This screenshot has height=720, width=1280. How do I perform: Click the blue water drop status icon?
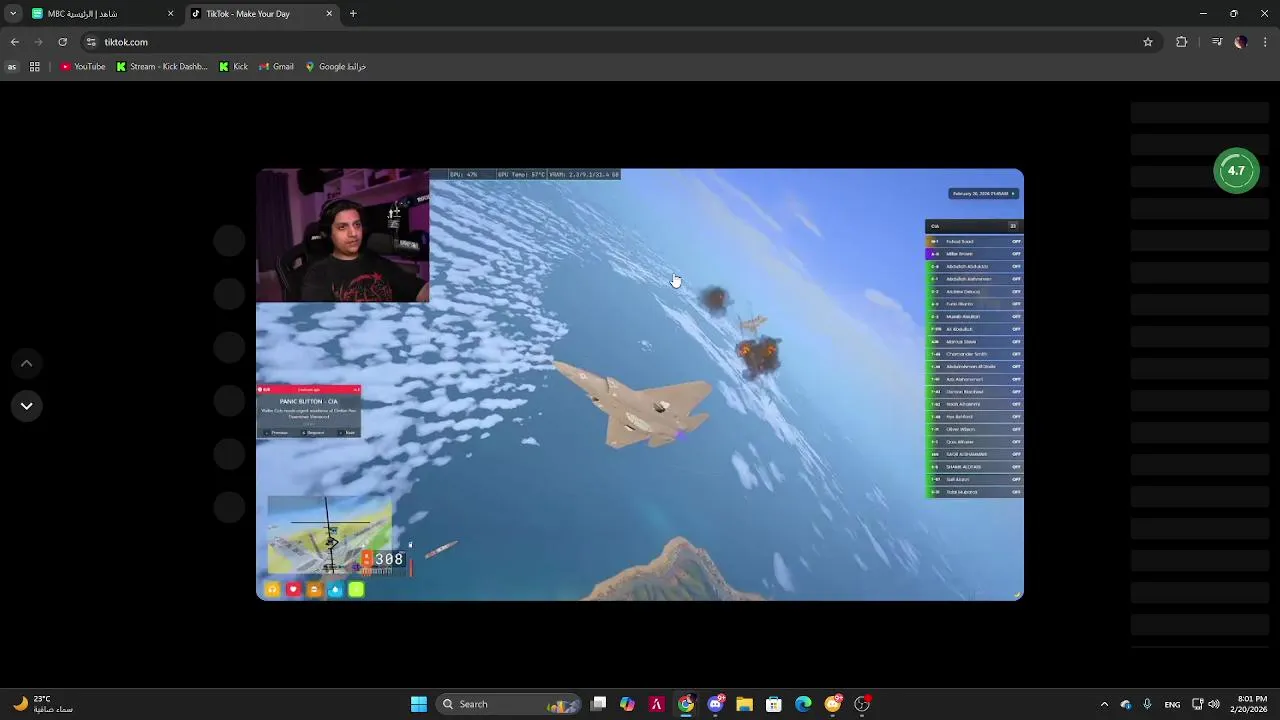(x=335, y=589)
